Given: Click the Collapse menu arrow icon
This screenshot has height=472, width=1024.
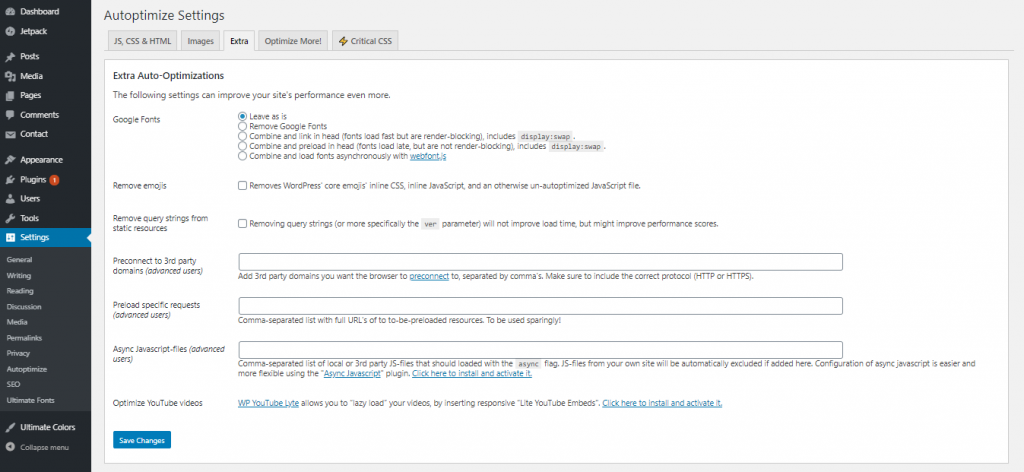Looking at the screenshot, I should point(10,447).
